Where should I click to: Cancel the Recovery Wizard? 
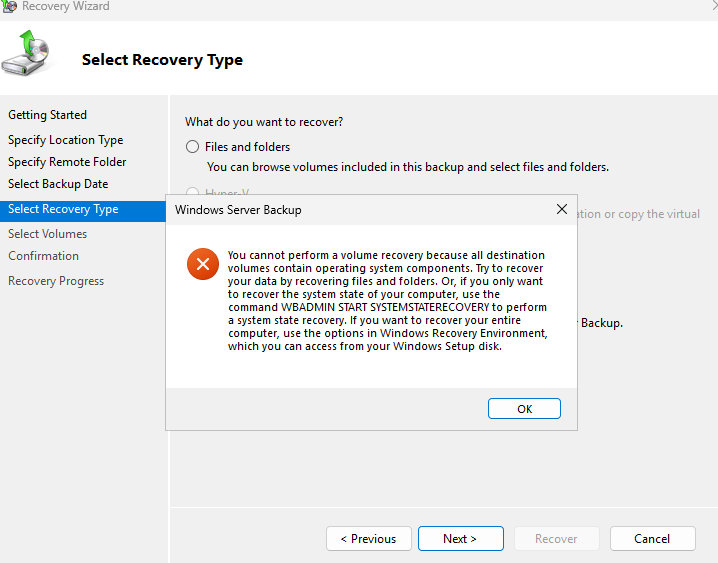(x=653, y=538)
